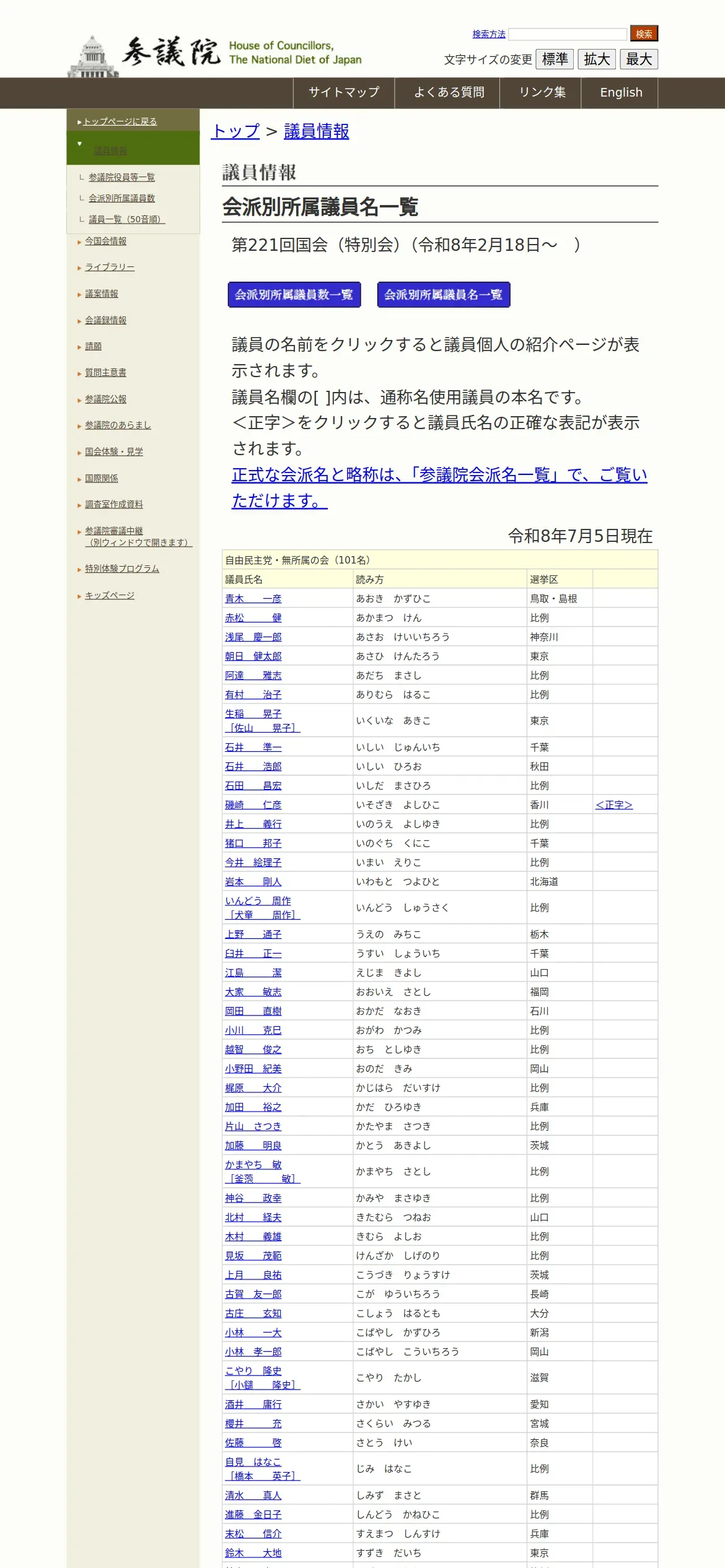Open member 赤松 健's page

pos(253,618)
